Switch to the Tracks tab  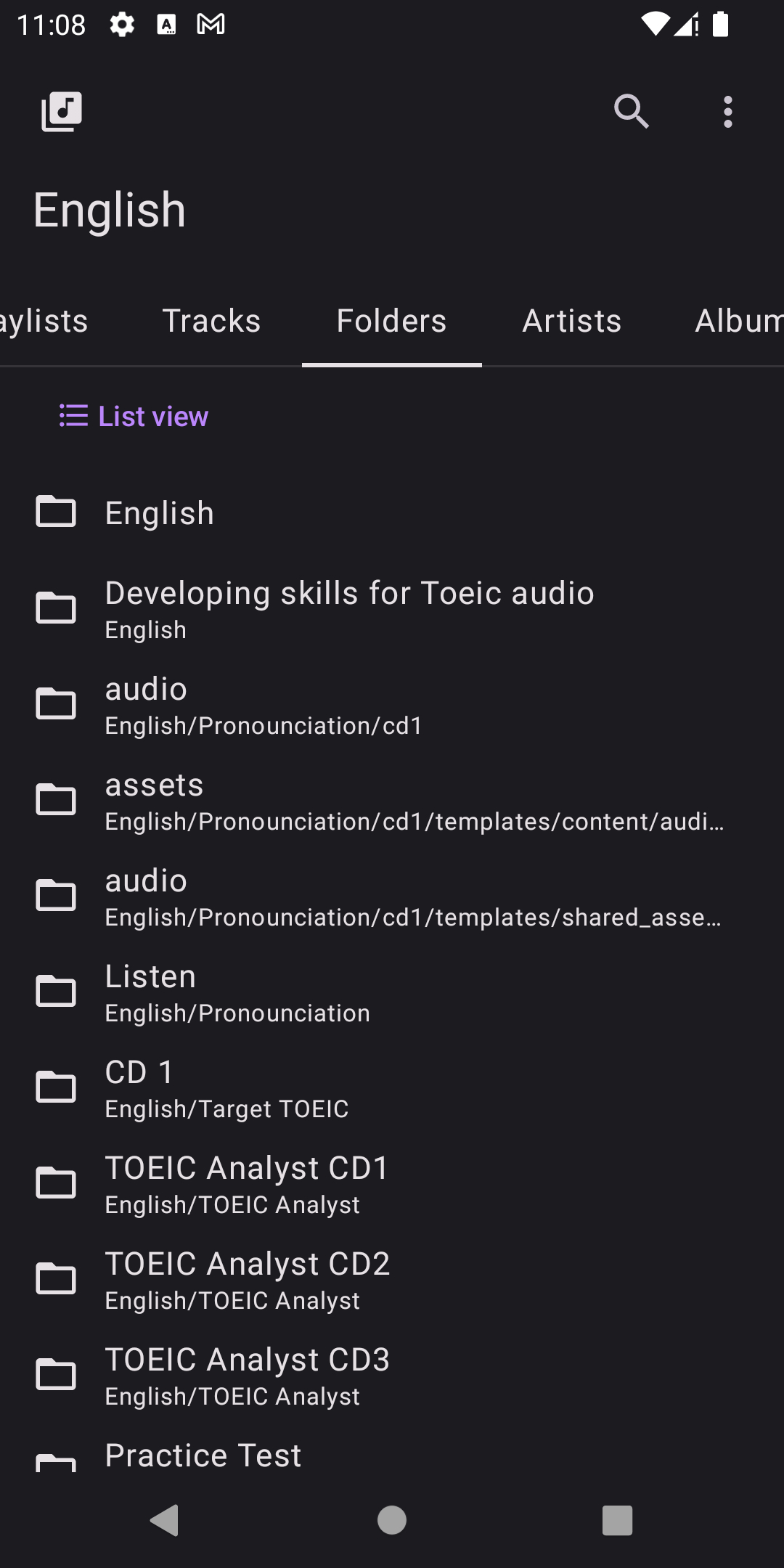tap(211, 321)
